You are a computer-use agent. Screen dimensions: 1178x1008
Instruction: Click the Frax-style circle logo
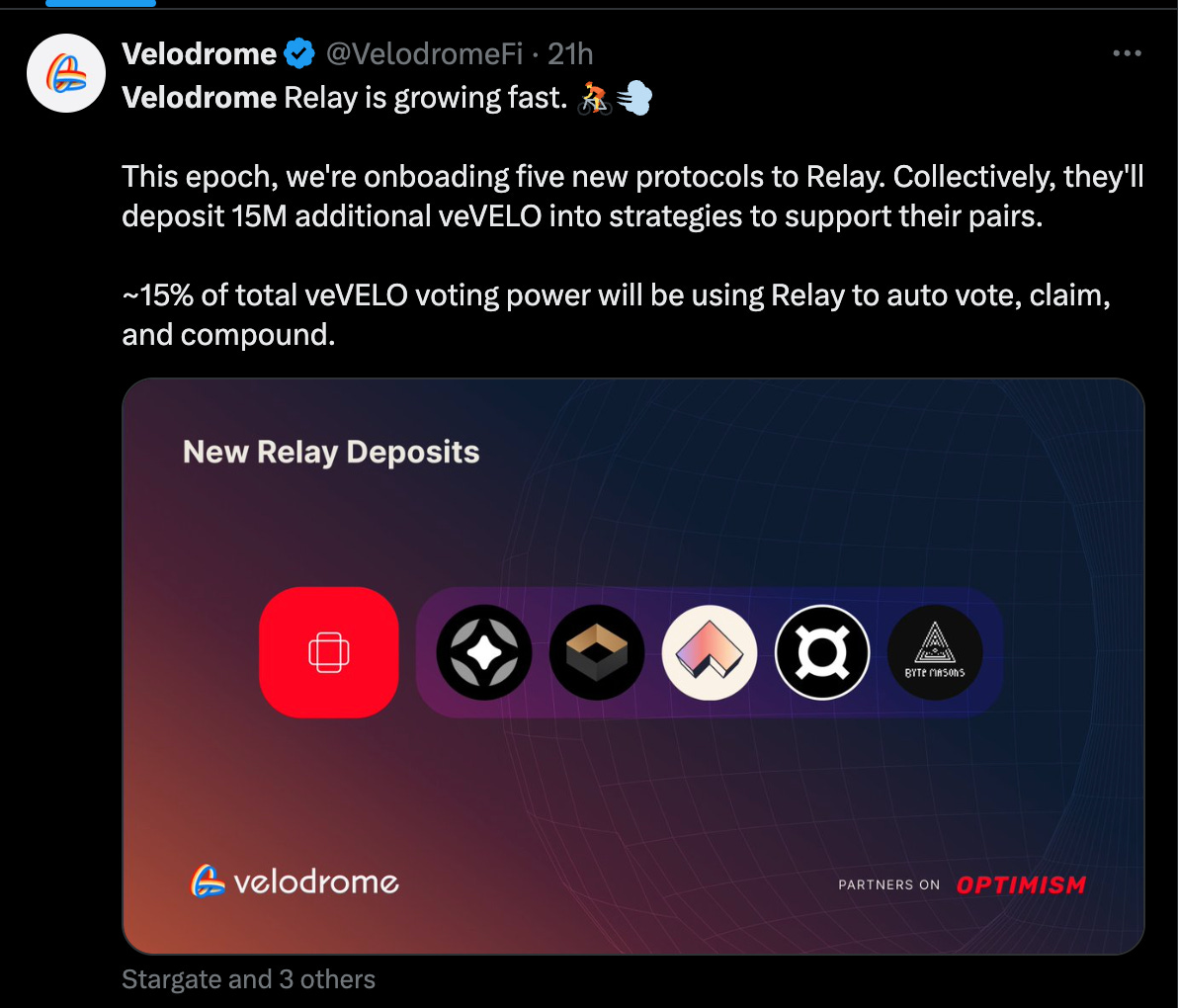point(822,652)
